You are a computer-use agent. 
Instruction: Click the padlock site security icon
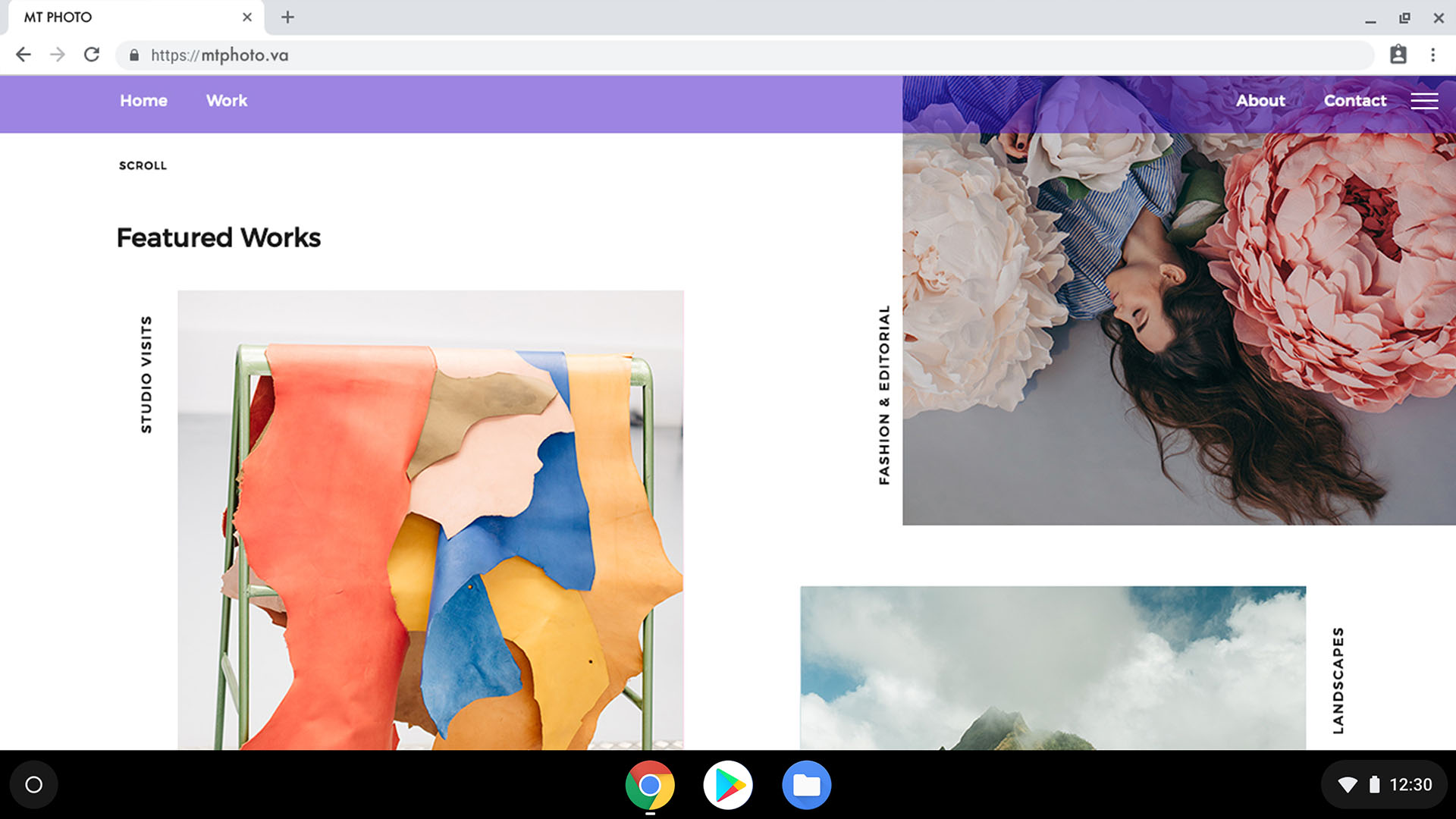pos(134,55)
